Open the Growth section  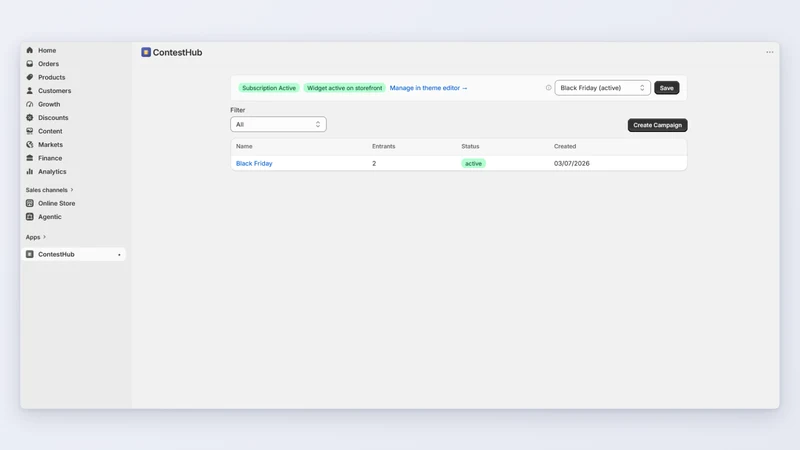[49, 104]
